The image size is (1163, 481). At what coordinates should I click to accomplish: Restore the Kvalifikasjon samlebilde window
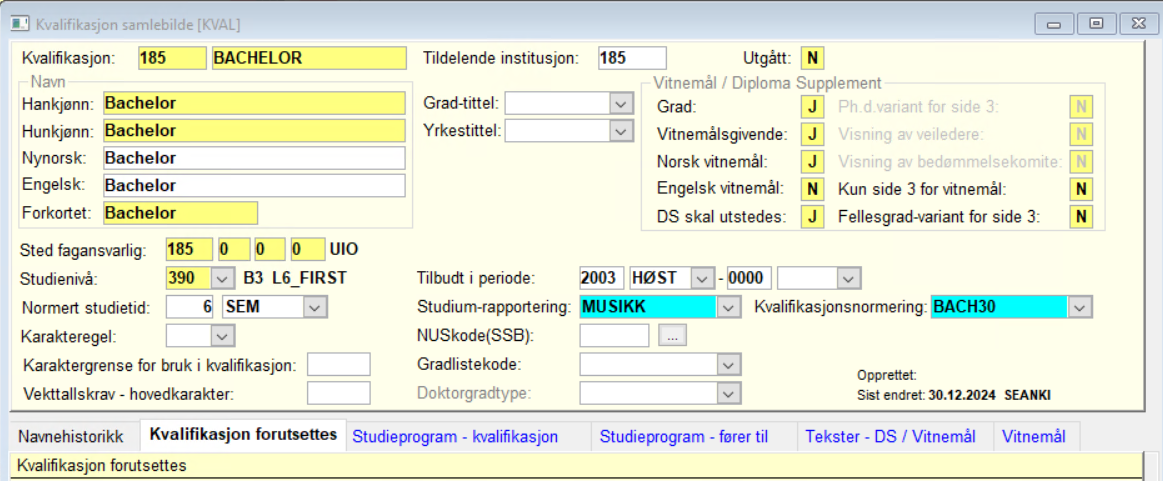1096,24
